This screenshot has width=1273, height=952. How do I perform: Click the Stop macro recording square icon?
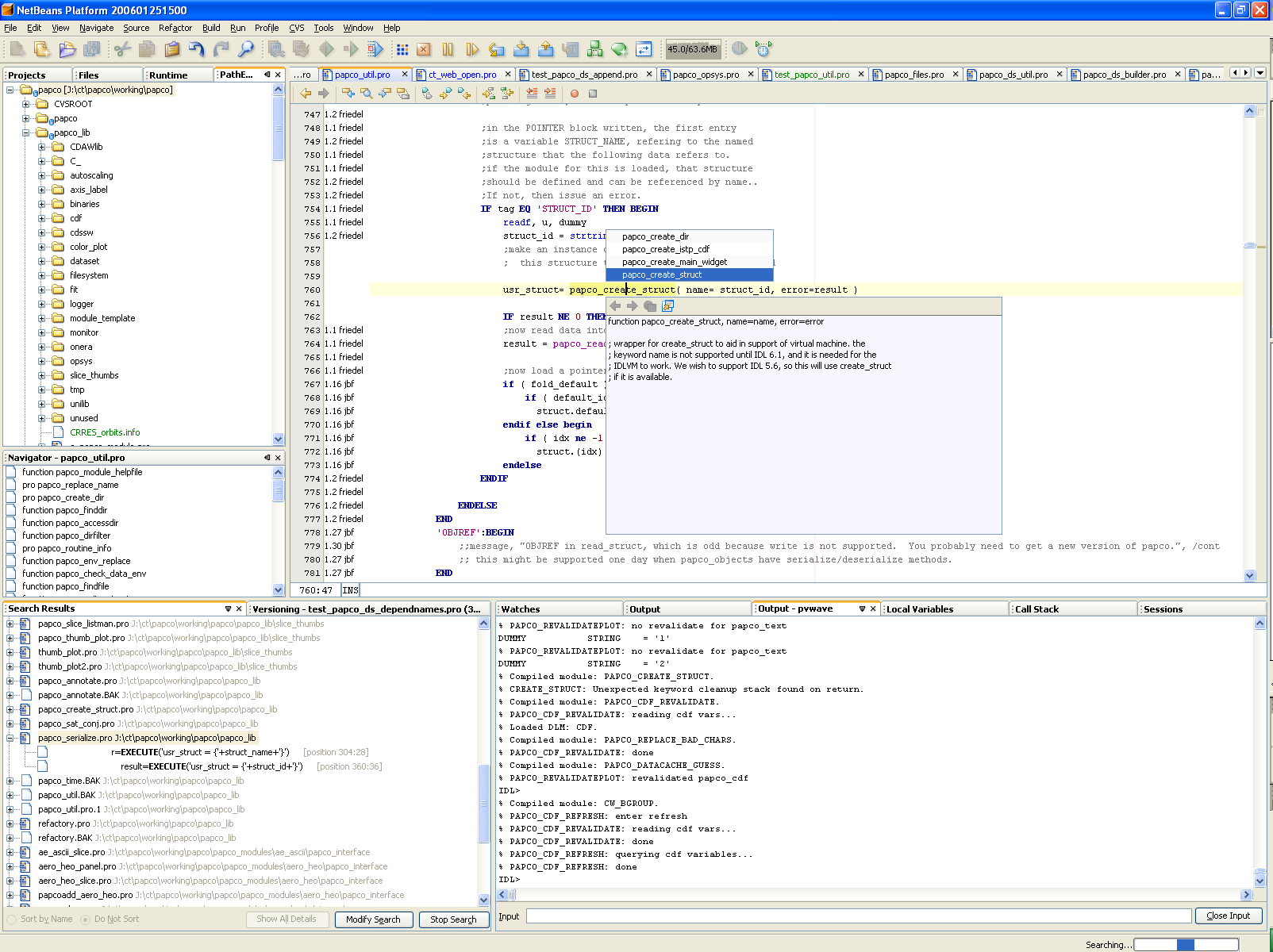pyautogui.click(x=592, y=94)
